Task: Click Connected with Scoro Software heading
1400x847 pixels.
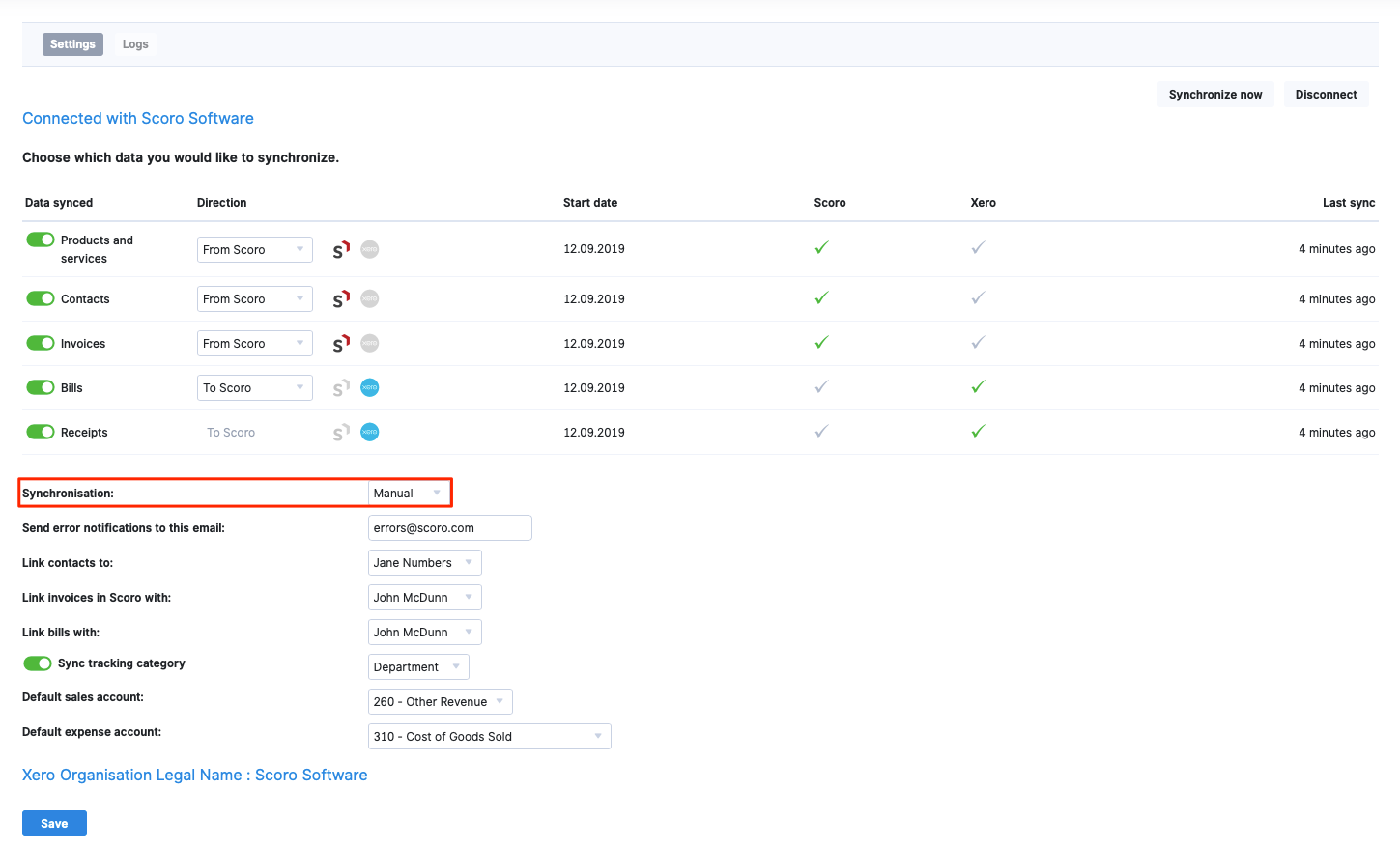Action: [138, 118]
